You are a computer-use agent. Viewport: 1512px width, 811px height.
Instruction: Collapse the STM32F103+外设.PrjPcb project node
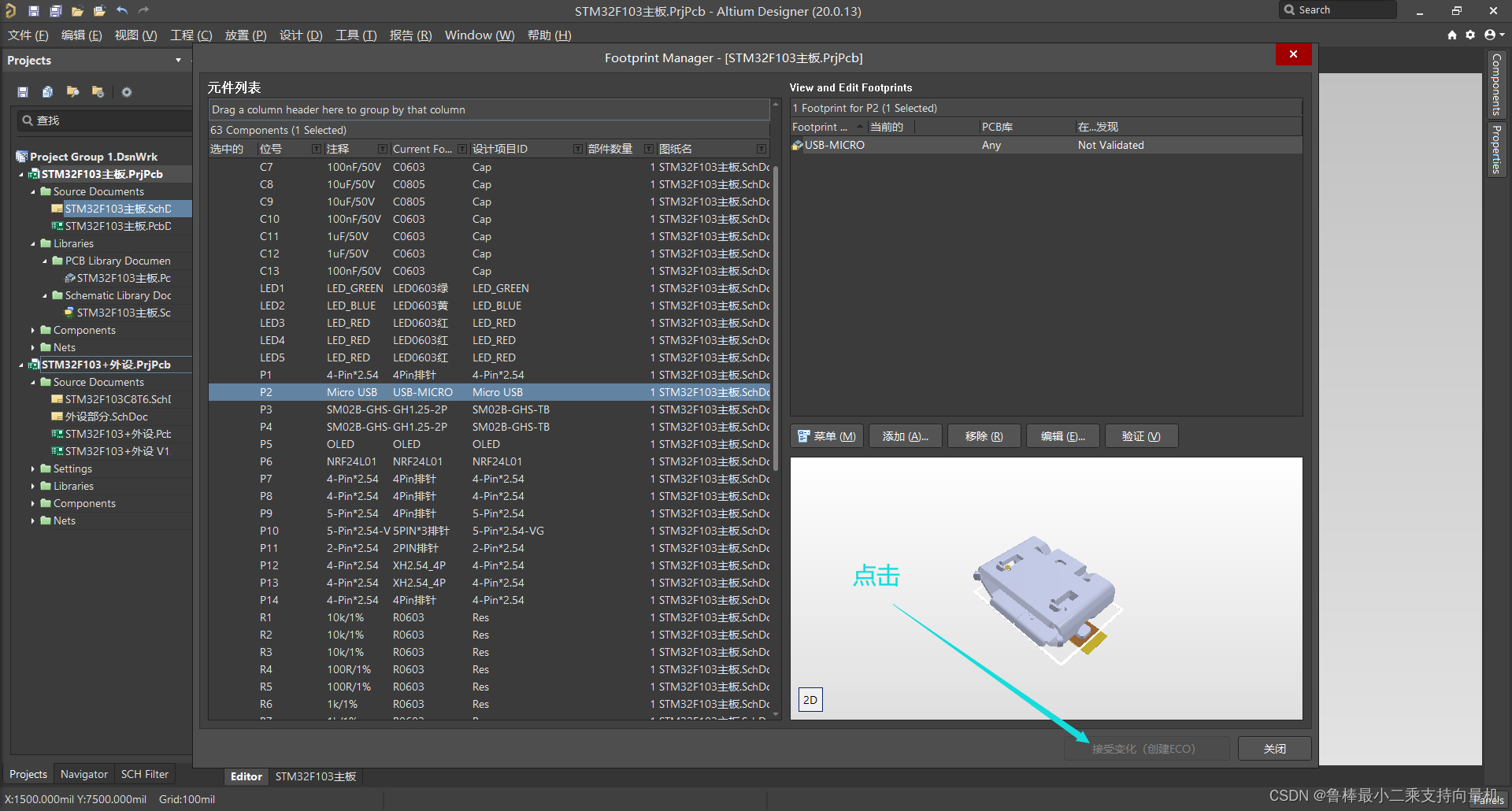point(21,365)
